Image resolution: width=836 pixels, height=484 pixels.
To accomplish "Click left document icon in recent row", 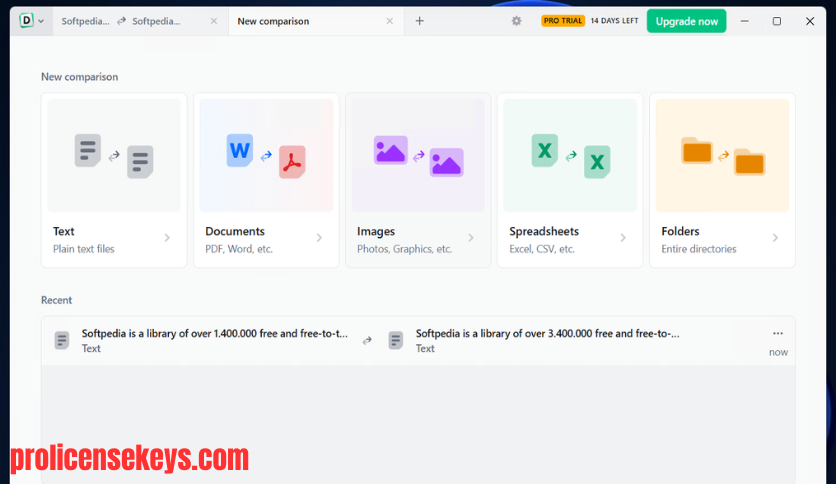I will (x=62, y=340).
